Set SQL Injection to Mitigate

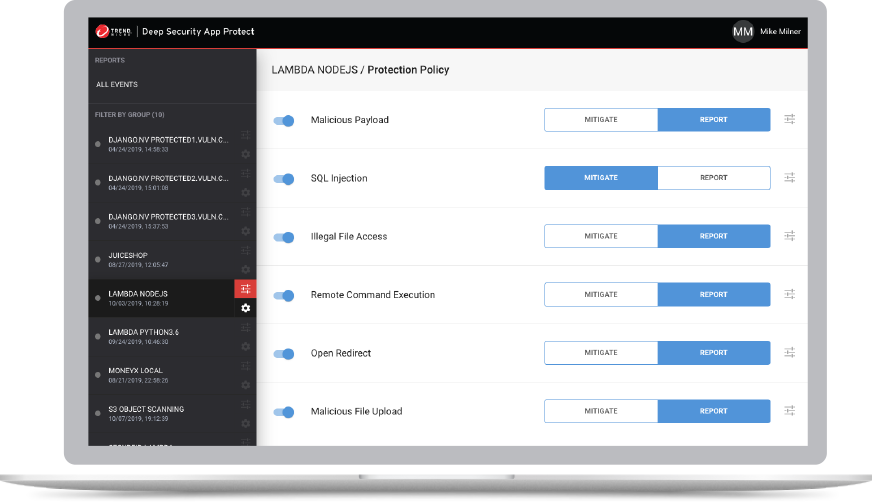click(601, 178)
